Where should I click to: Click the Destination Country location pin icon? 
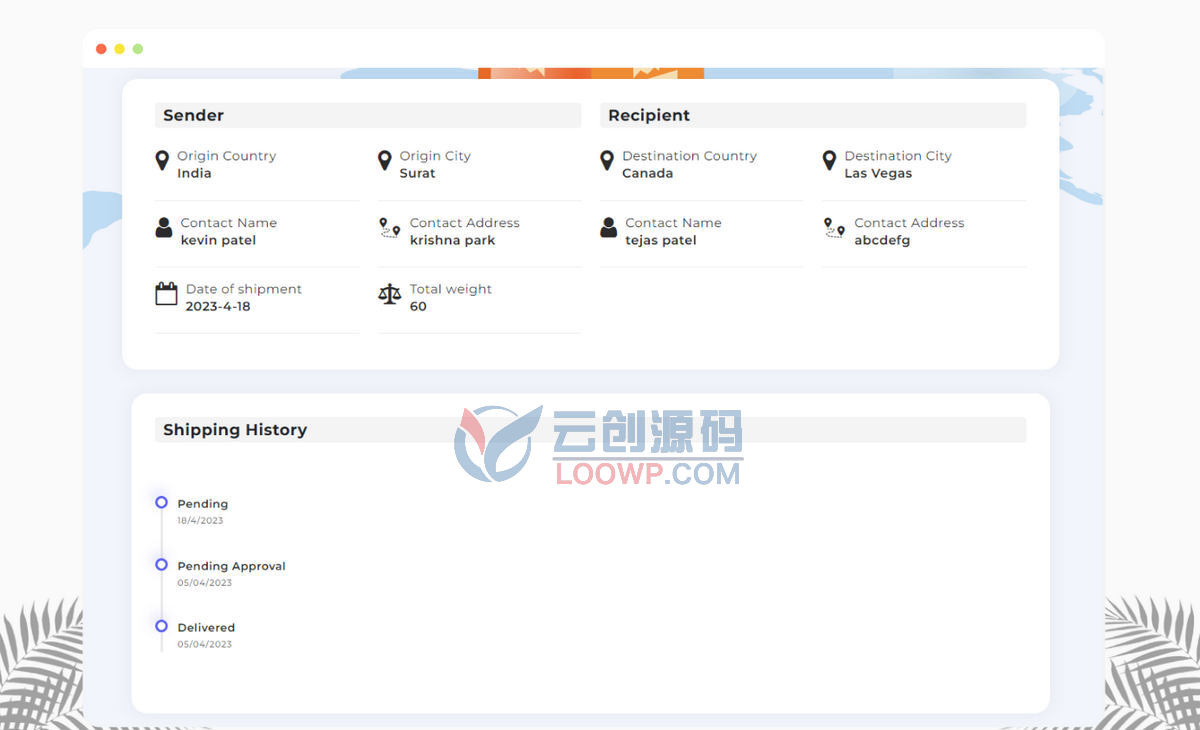click(x=606, y=160)
